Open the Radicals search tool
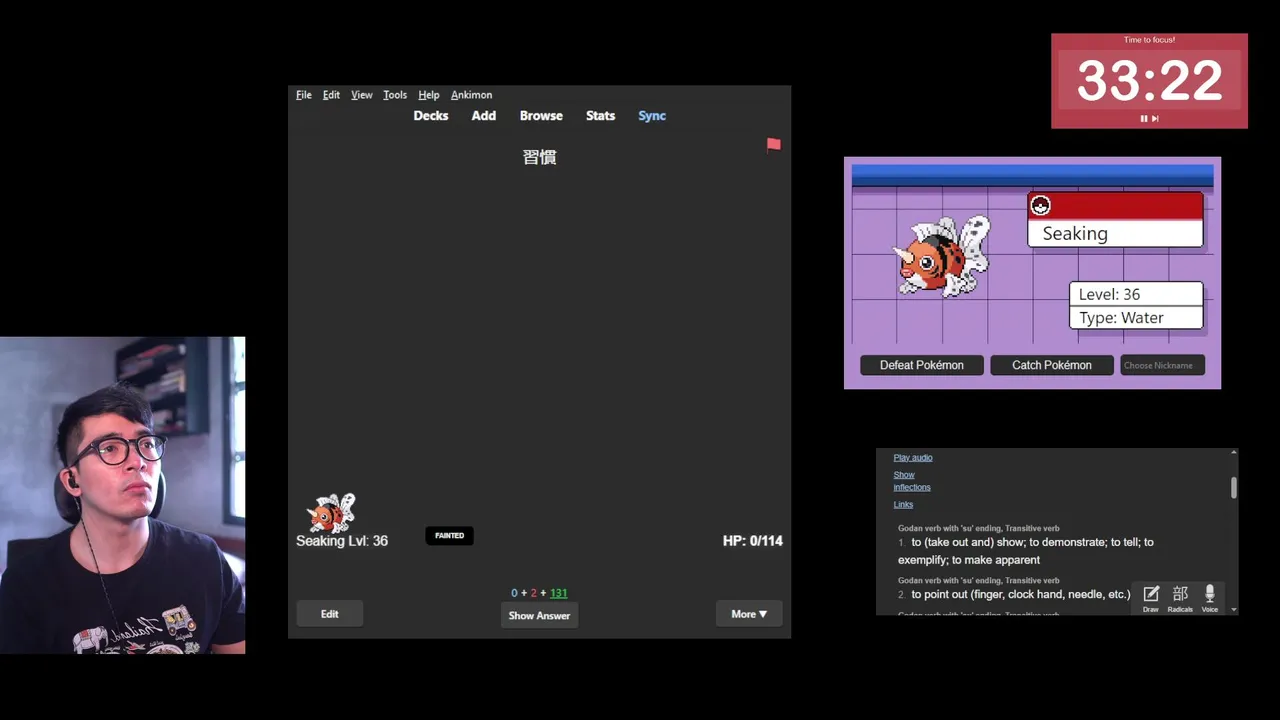1280x720 pixels. pyautogui.click(x=1180, y=598)
